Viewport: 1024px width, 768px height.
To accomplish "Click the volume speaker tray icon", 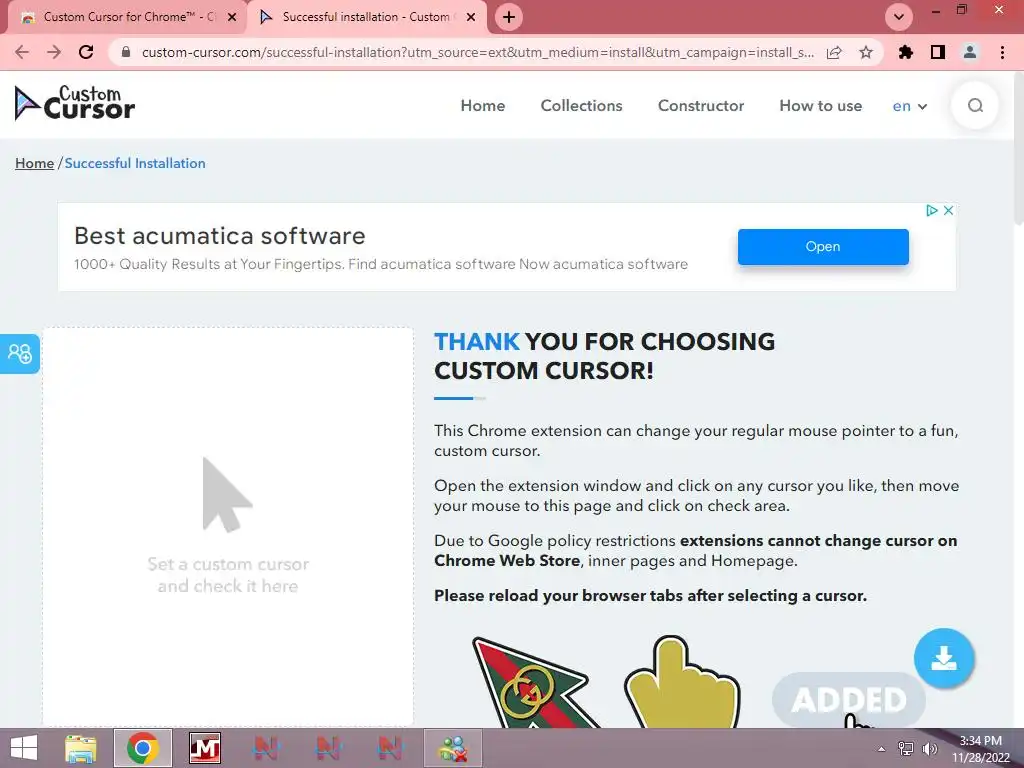I will [929, 749].
